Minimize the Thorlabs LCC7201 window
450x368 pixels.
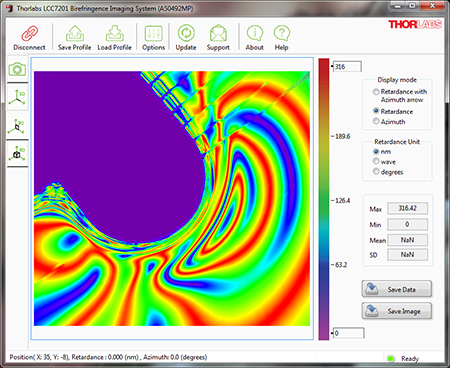(398, 6)
